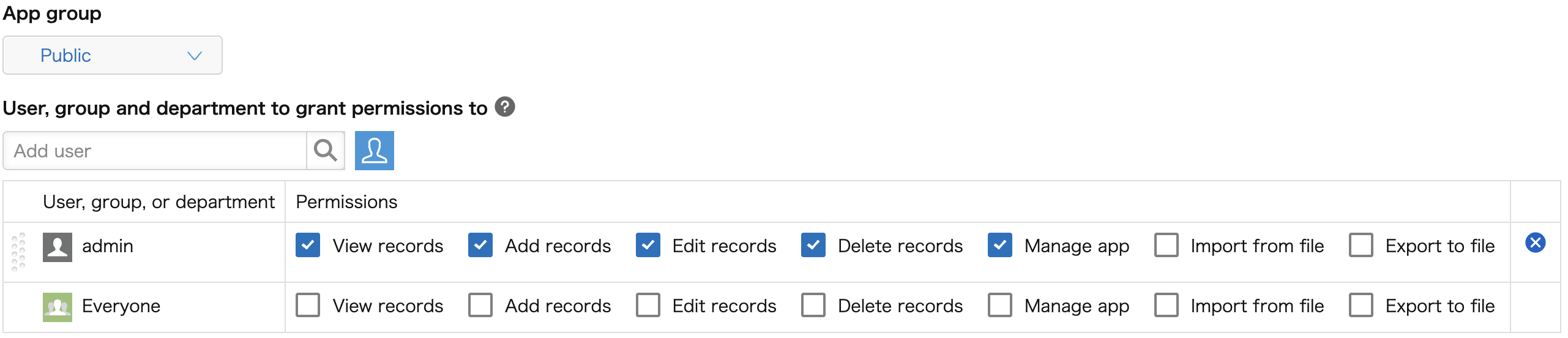Open the user picker icon button
The height and width of the screenshot is (338, 1568).
[374, 151]
